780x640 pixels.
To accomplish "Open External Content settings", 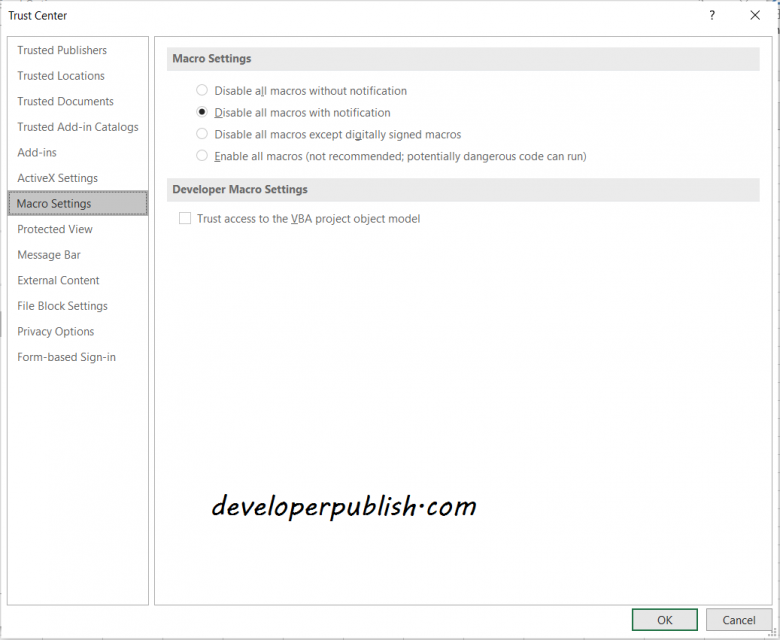I will point(58,280).
